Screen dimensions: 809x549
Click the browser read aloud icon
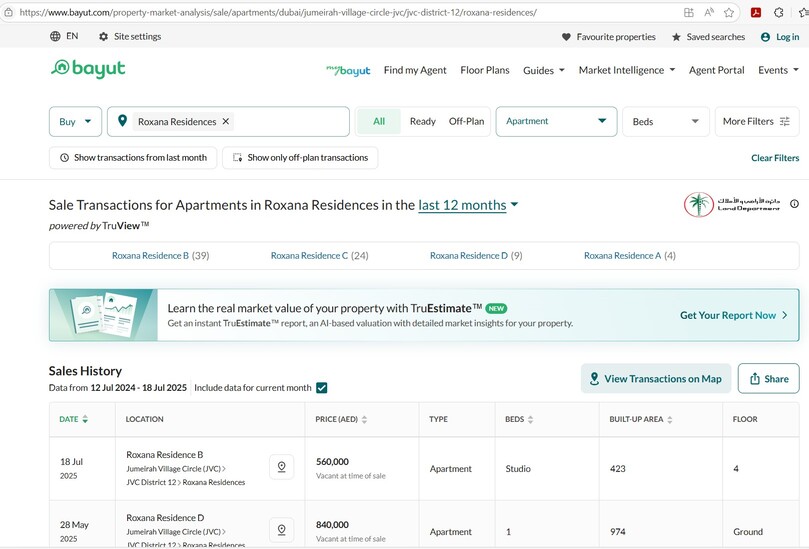pos(709,12)
